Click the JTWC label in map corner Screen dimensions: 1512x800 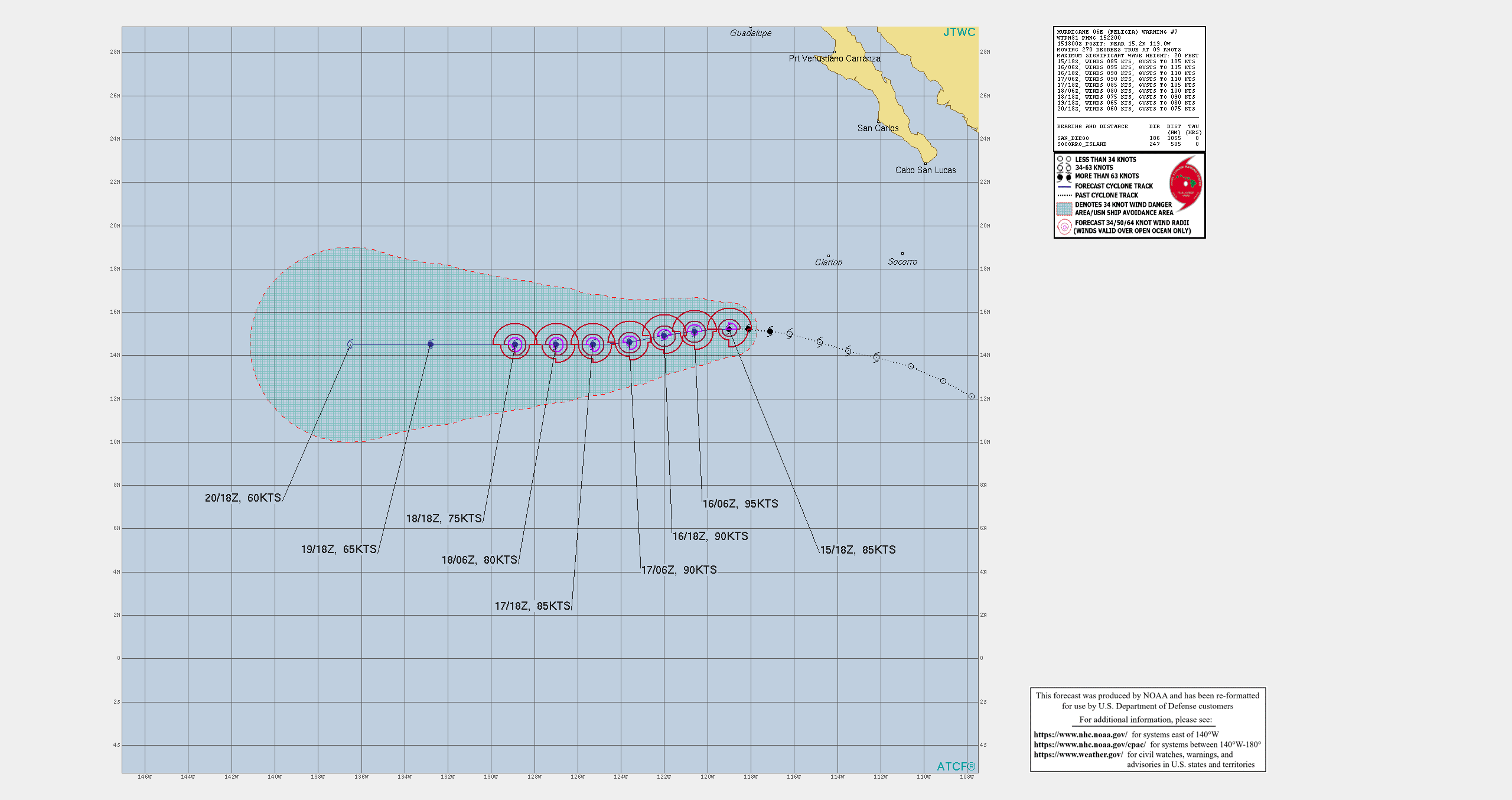pos(959,32)
